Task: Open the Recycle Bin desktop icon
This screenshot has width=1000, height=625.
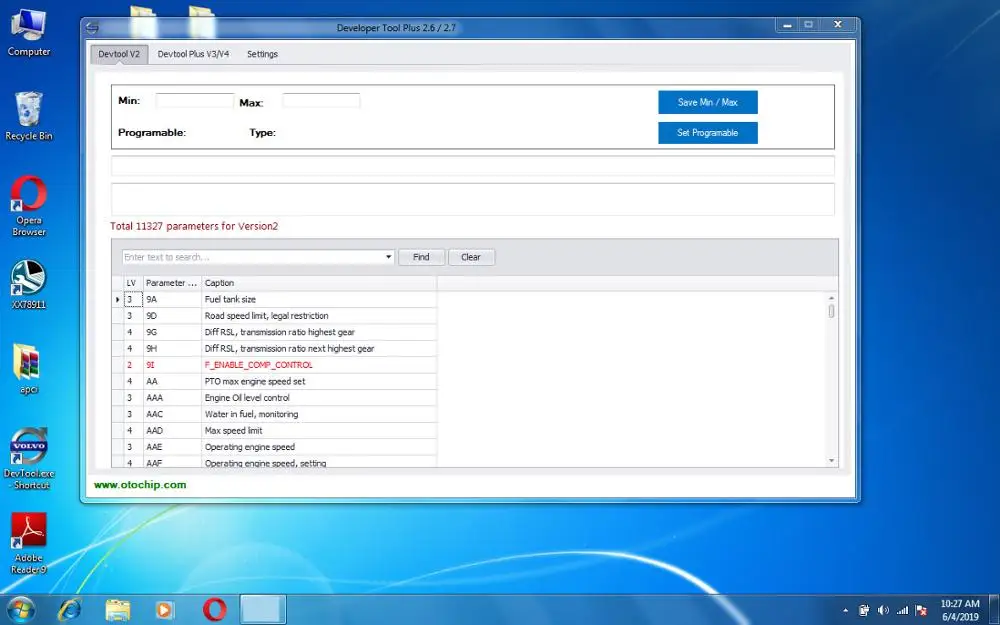Action: click(29, 115)
